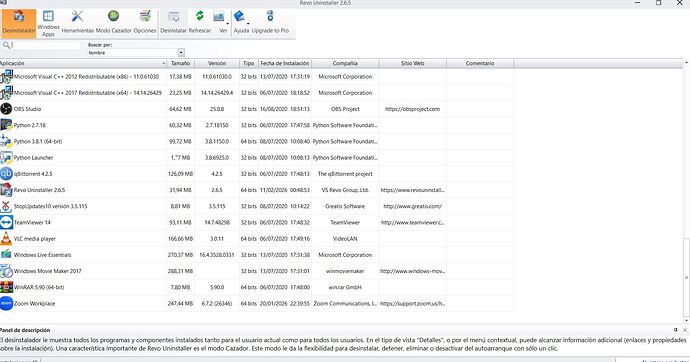Screen dimensions: 690x362
Task: Close the Panel de descripción
Action: (x=685, y=330)
